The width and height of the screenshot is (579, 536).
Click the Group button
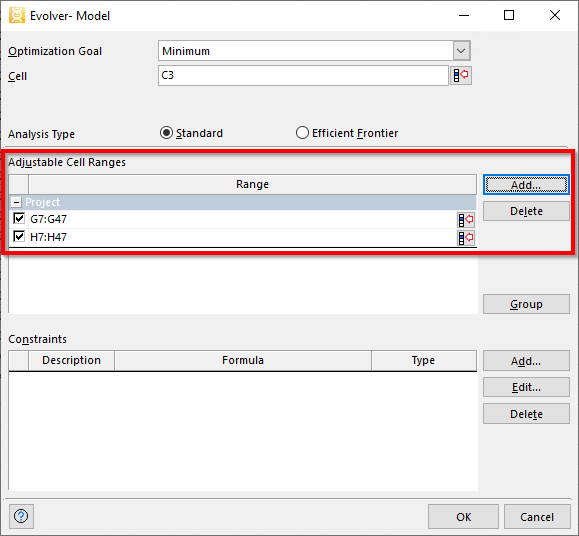[526, 304]
